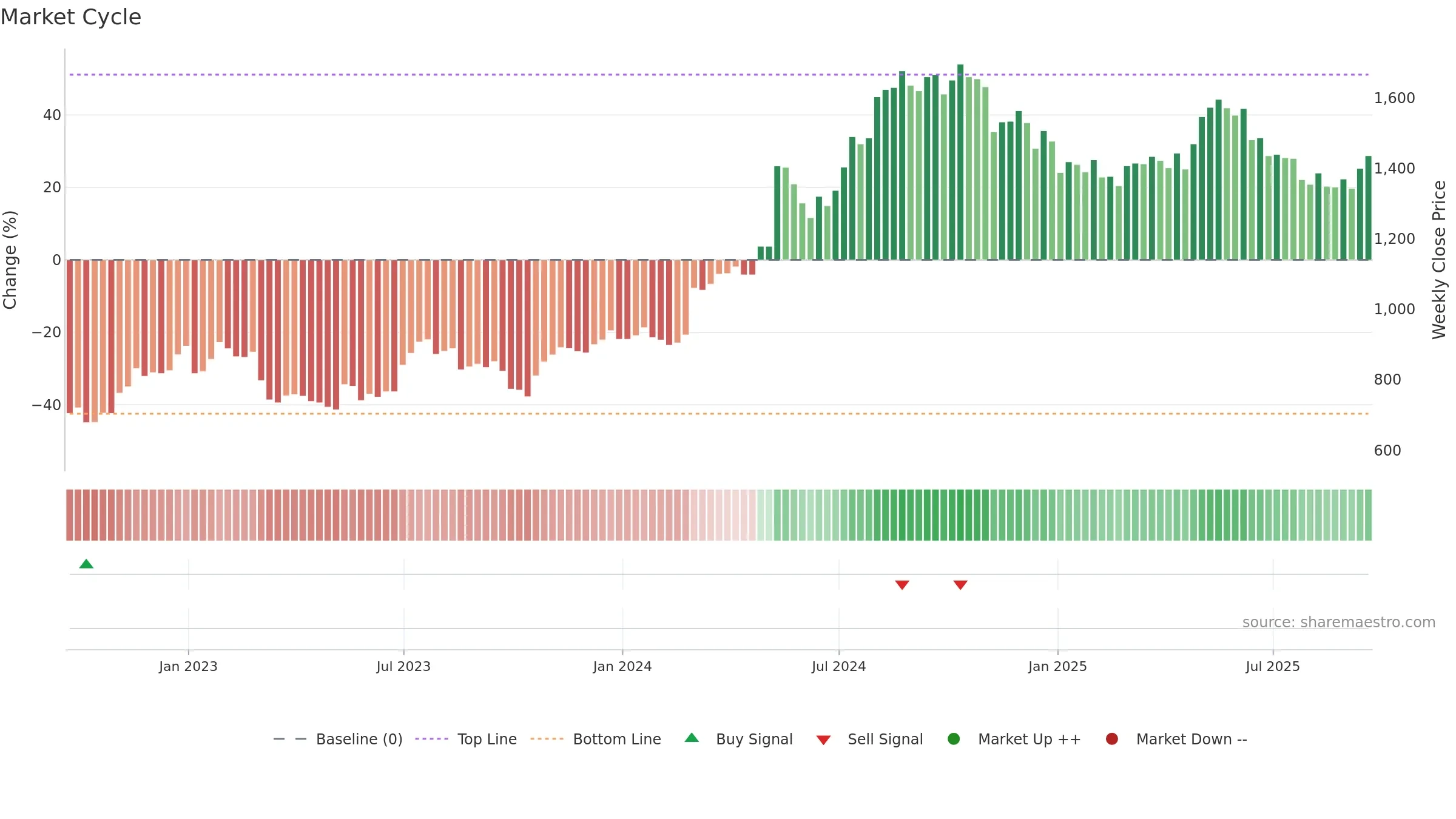Click the red triangle icon in legend
This screenshot has width=1456, height=819.
[x=823, y=740]
